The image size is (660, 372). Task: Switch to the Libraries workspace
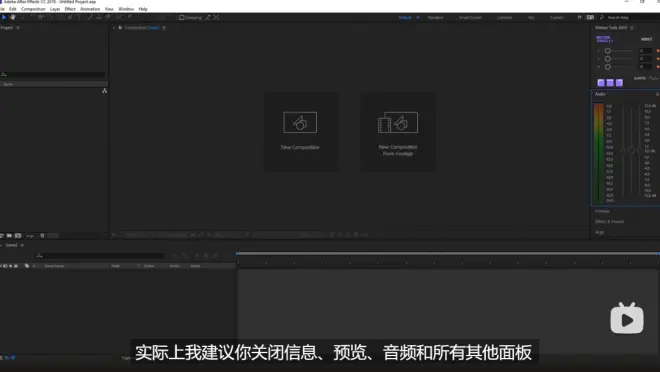click(504, 18)
